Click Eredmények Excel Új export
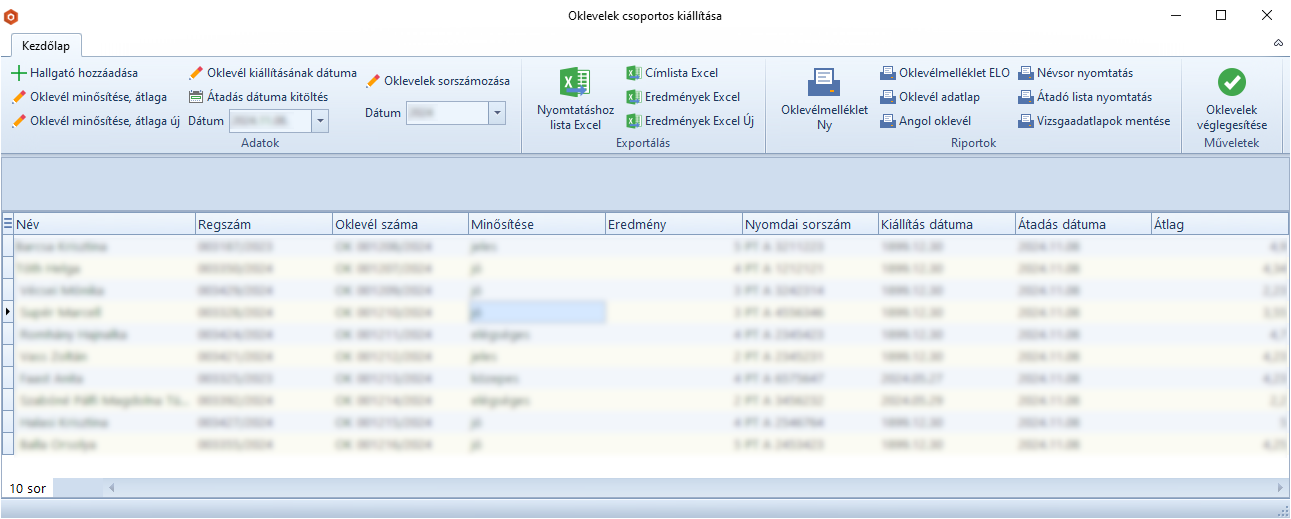The image size is (1291, 519). click(633, 121)
